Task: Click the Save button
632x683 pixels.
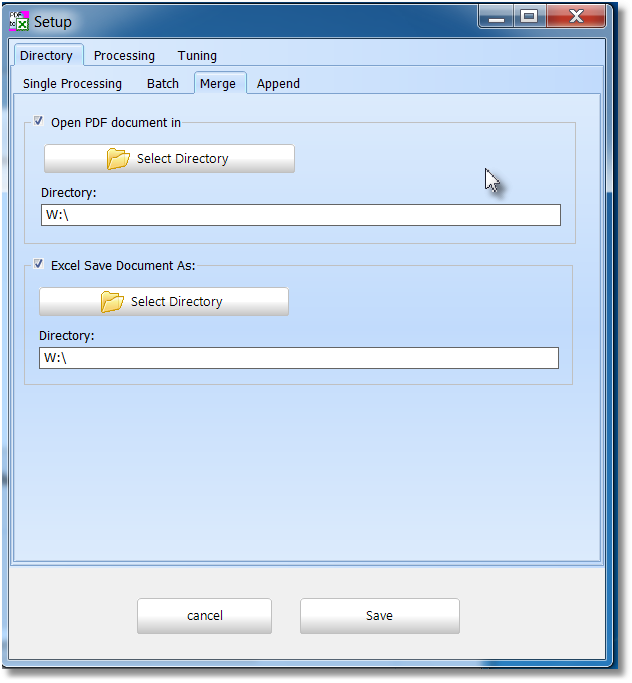Action: pos(380,617)
